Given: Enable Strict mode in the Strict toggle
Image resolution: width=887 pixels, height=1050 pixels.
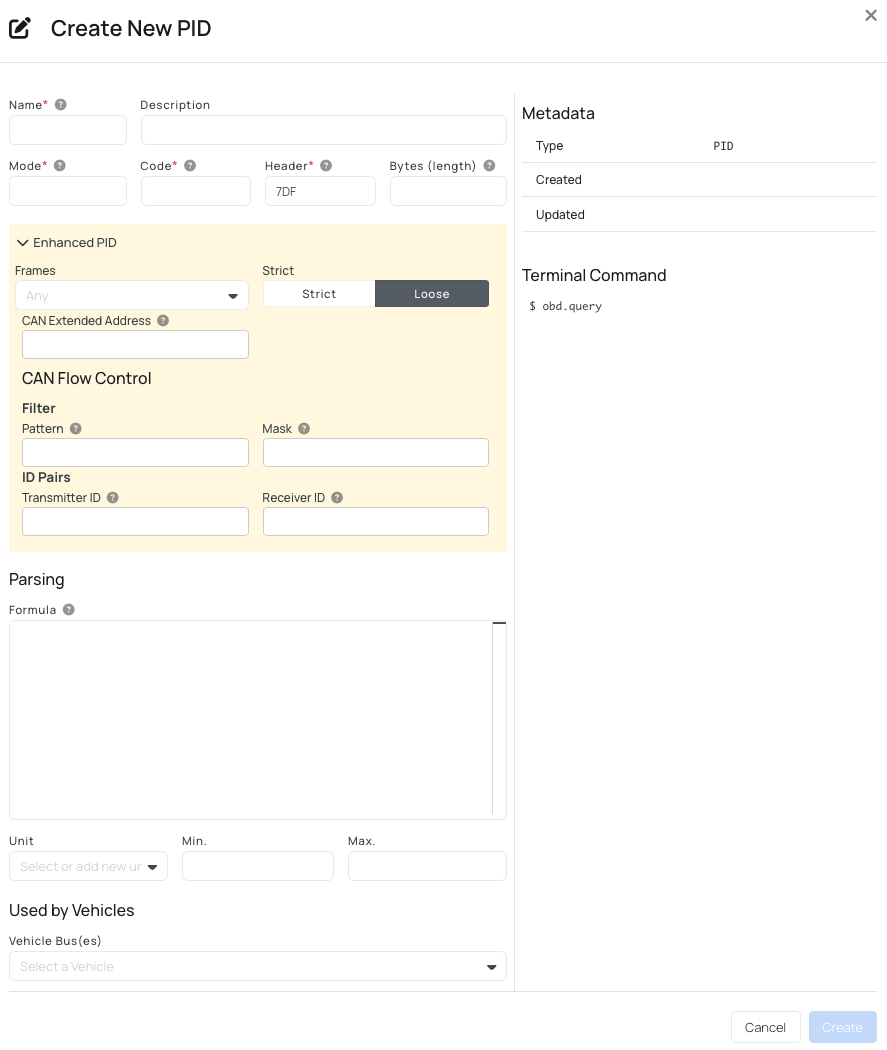Looking at the screenshot, I should (319, 293).
